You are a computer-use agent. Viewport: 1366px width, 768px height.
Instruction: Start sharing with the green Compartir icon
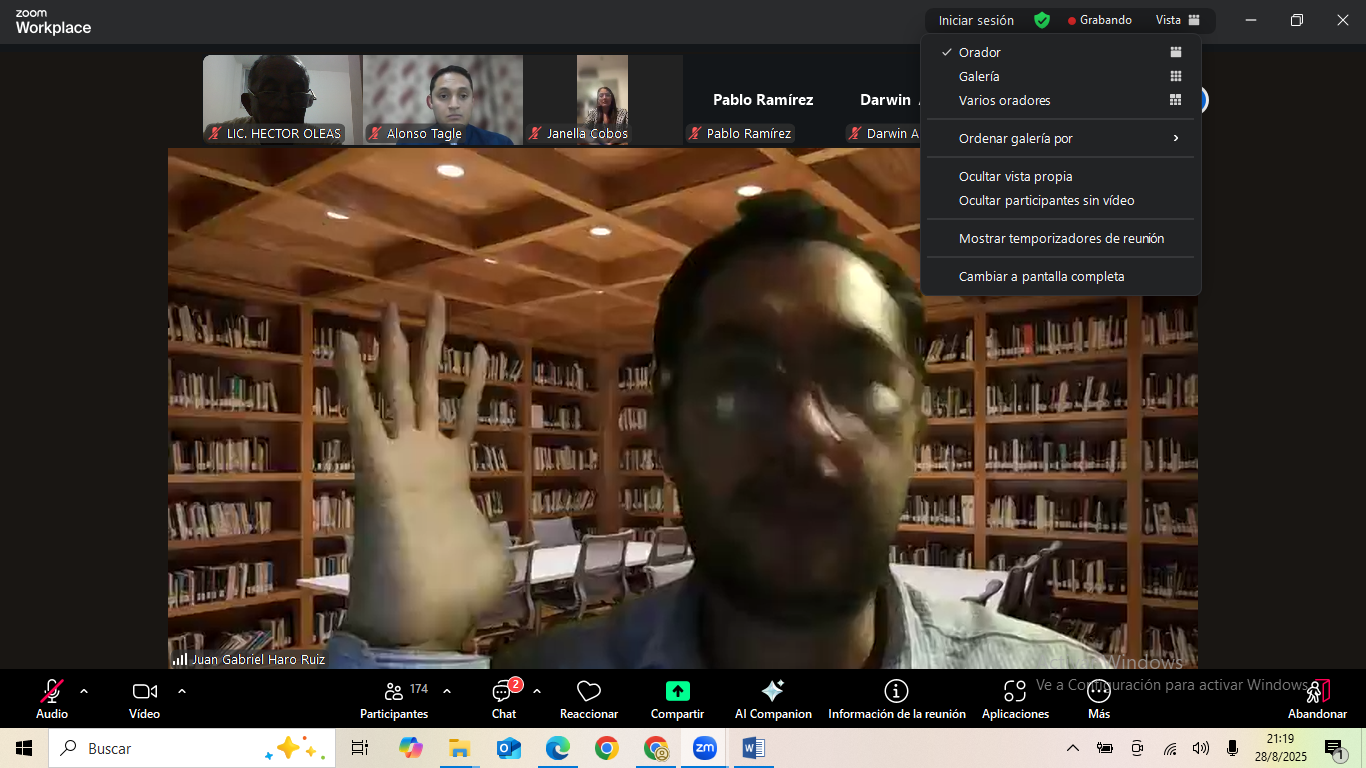tap(677, 692)
